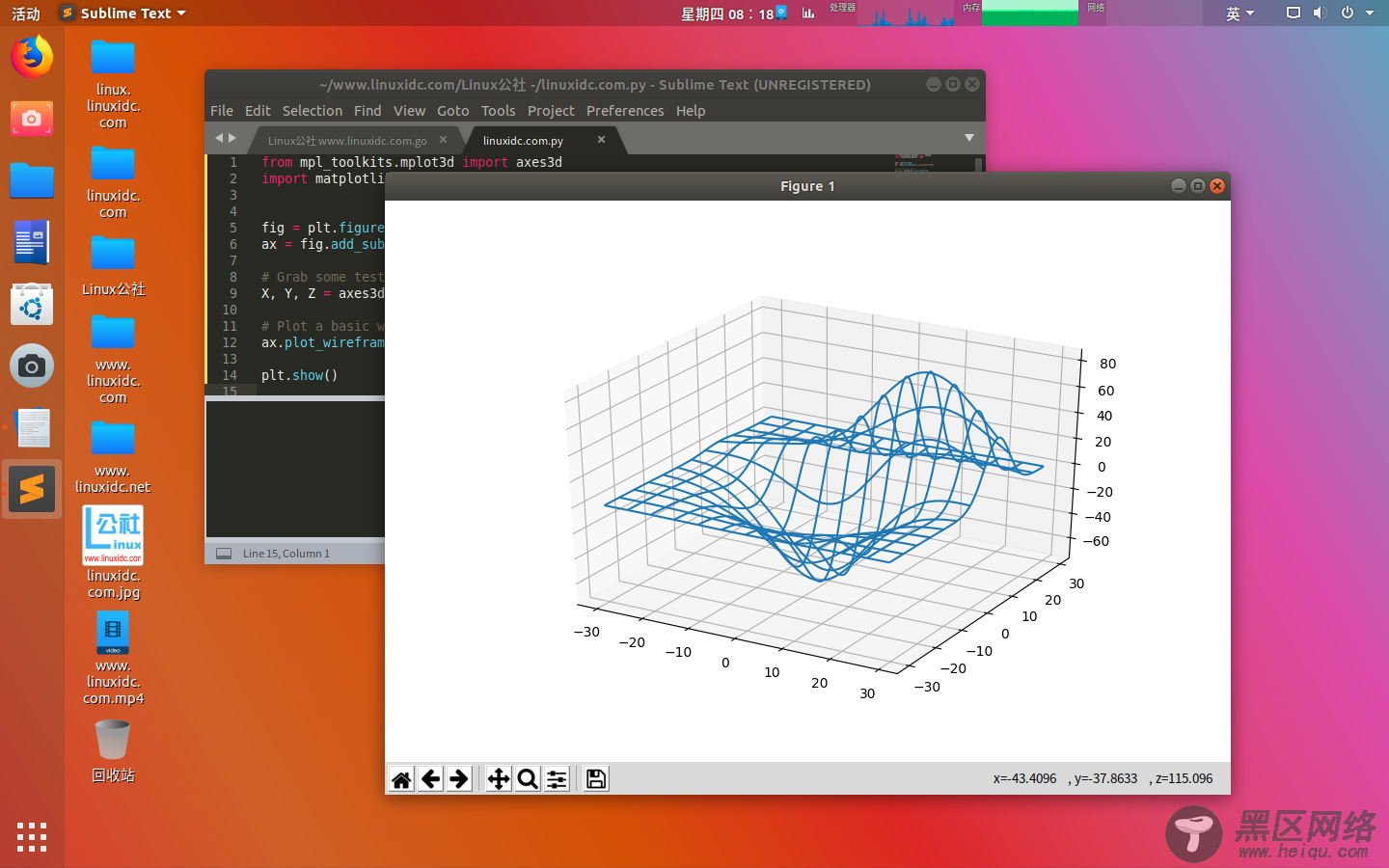Open the linuxidc.com.jpg image file
Screen dimensions: 1389x868
point(113,553)
